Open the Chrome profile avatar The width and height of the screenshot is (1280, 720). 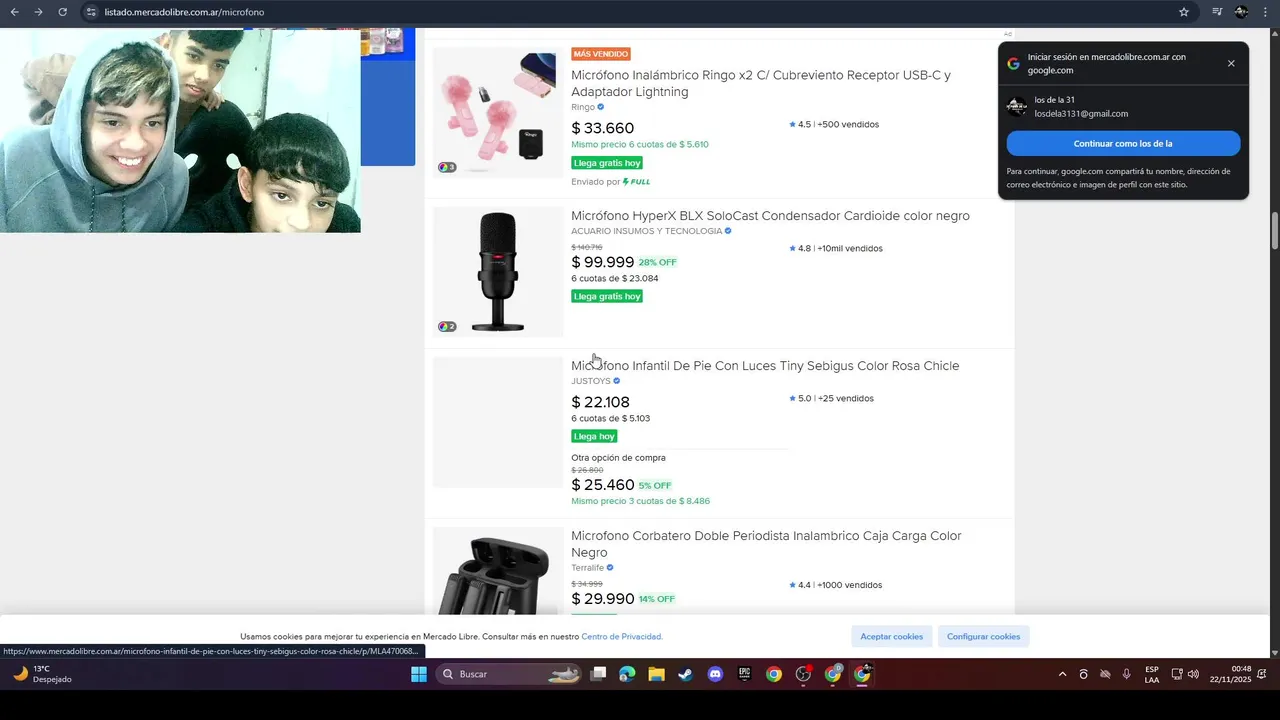tap(1241, 12)
